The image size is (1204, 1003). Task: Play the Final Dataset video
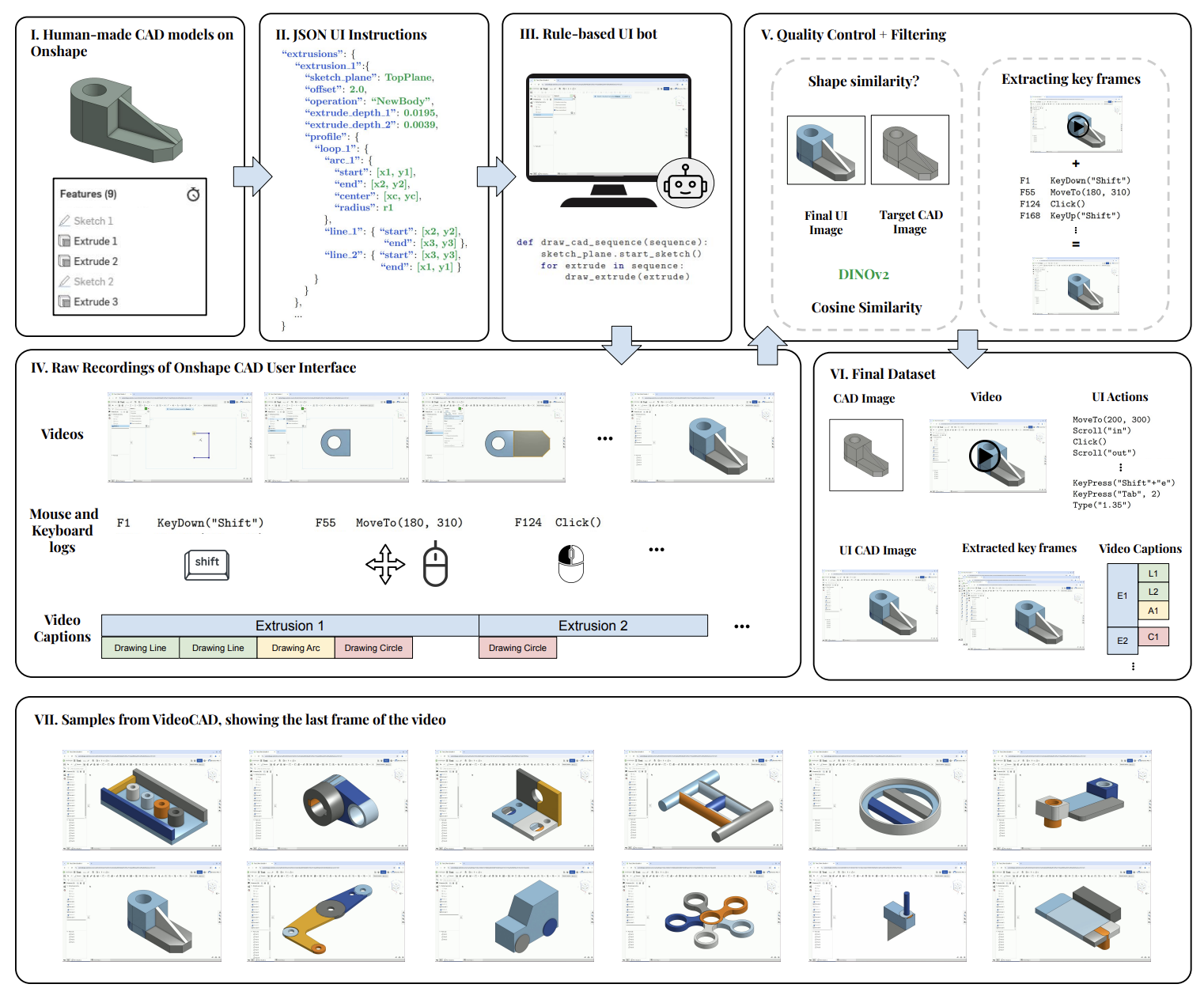coord(985,456)
